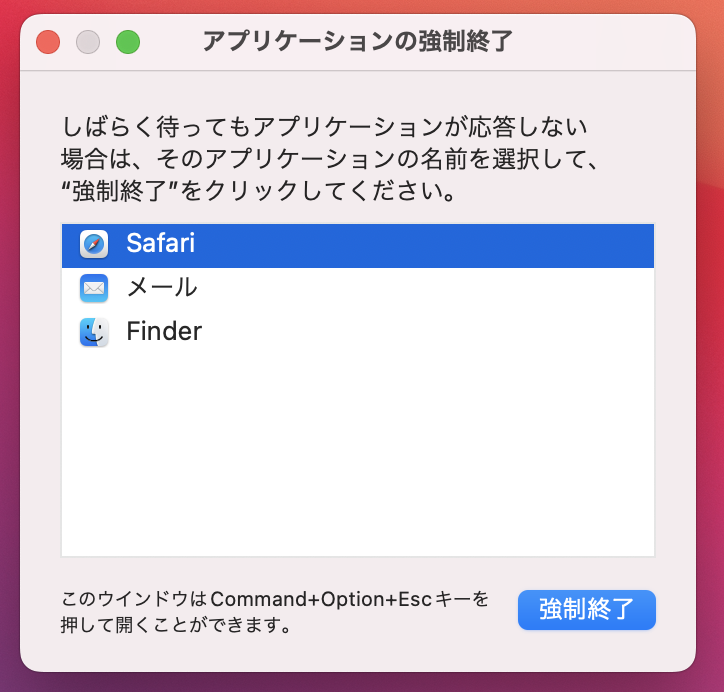This screenshot has height=692, width=724.
Task: Select the Finder name in the list
Action: [164, 331]
